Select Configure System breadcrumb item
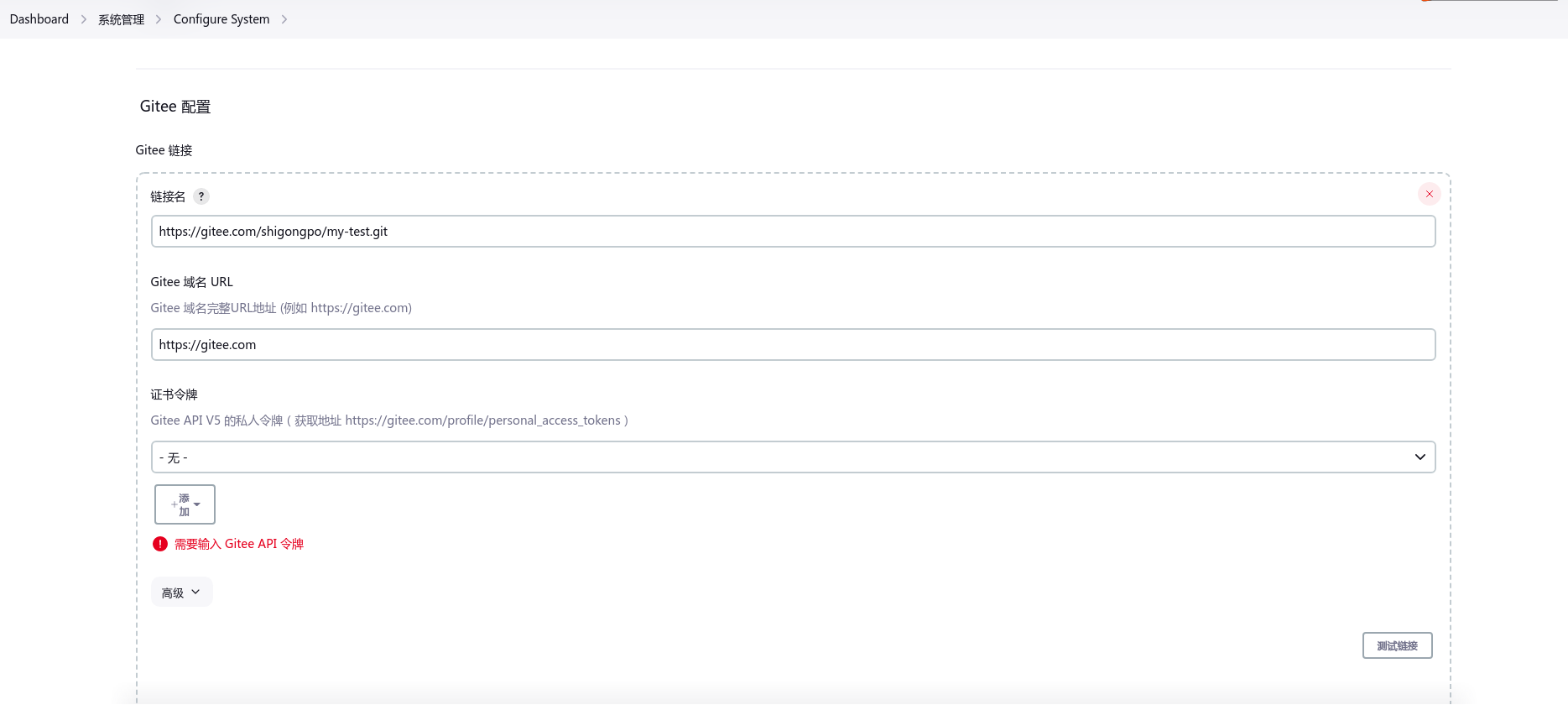 point(221,19)
